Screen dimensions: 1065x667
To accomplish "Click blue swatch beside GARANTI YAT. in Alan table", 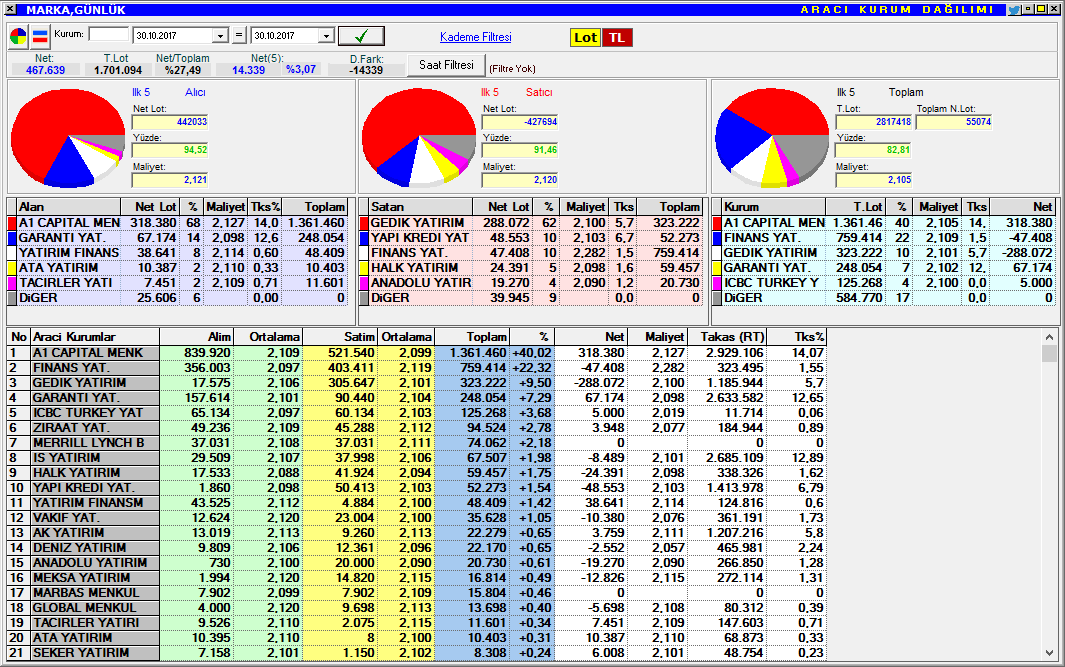I will pyautogui.click(x=12, y=238).
